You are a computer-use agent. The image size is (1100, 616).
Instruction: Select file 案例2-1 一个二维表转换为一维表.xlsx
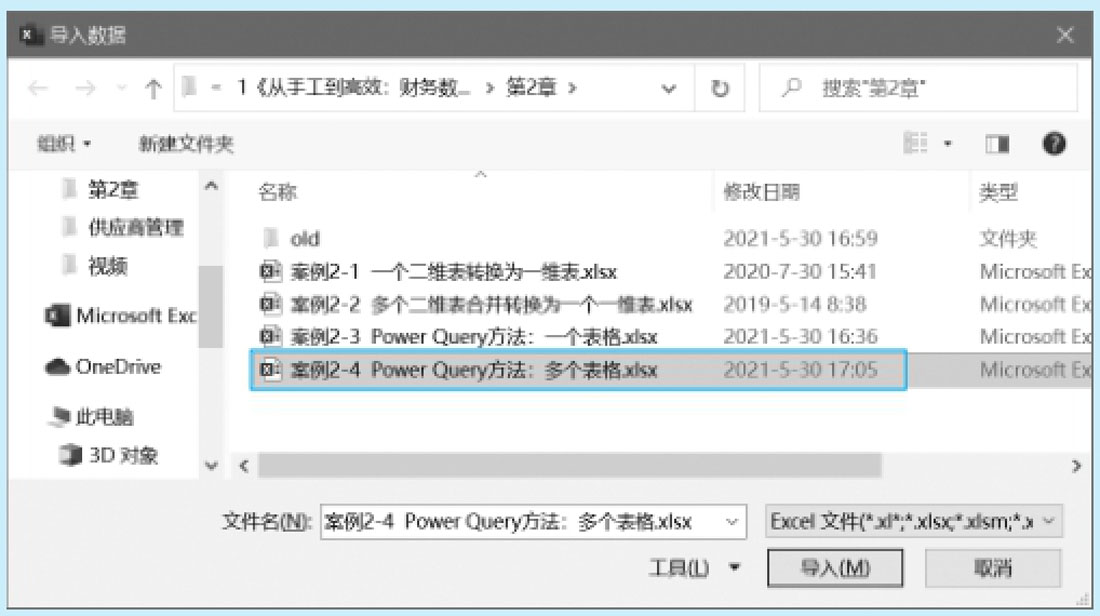(x=454, y=272)
